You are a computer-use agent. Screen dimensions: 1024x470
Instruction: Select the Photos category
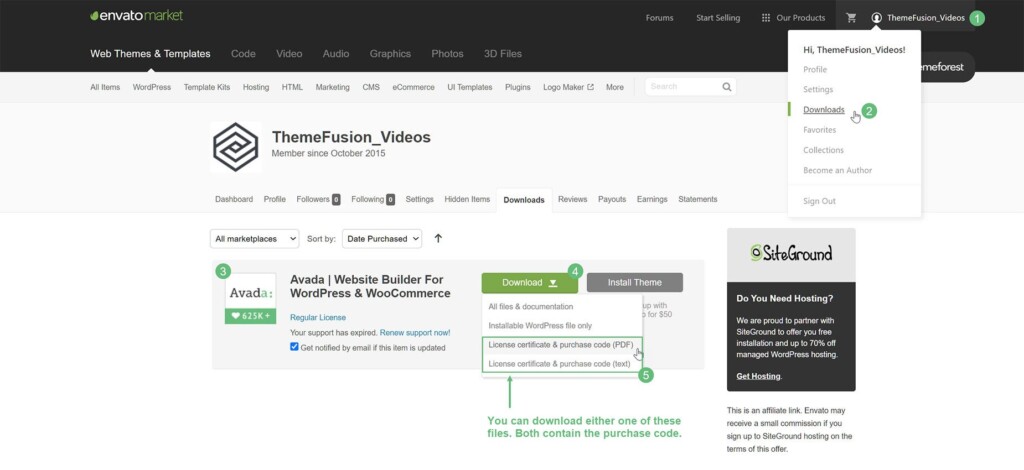pyautogui.click(x=447, y=54)
